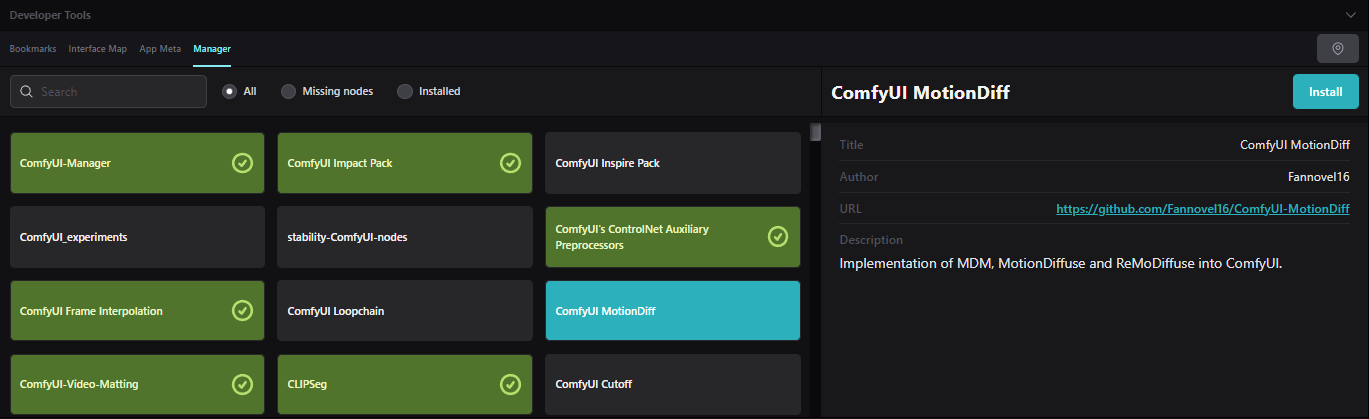Select the Missing nodes radio button
The height and width of the screenshot is (419, 1369).
pyautogui.click(x=288, y=91)
